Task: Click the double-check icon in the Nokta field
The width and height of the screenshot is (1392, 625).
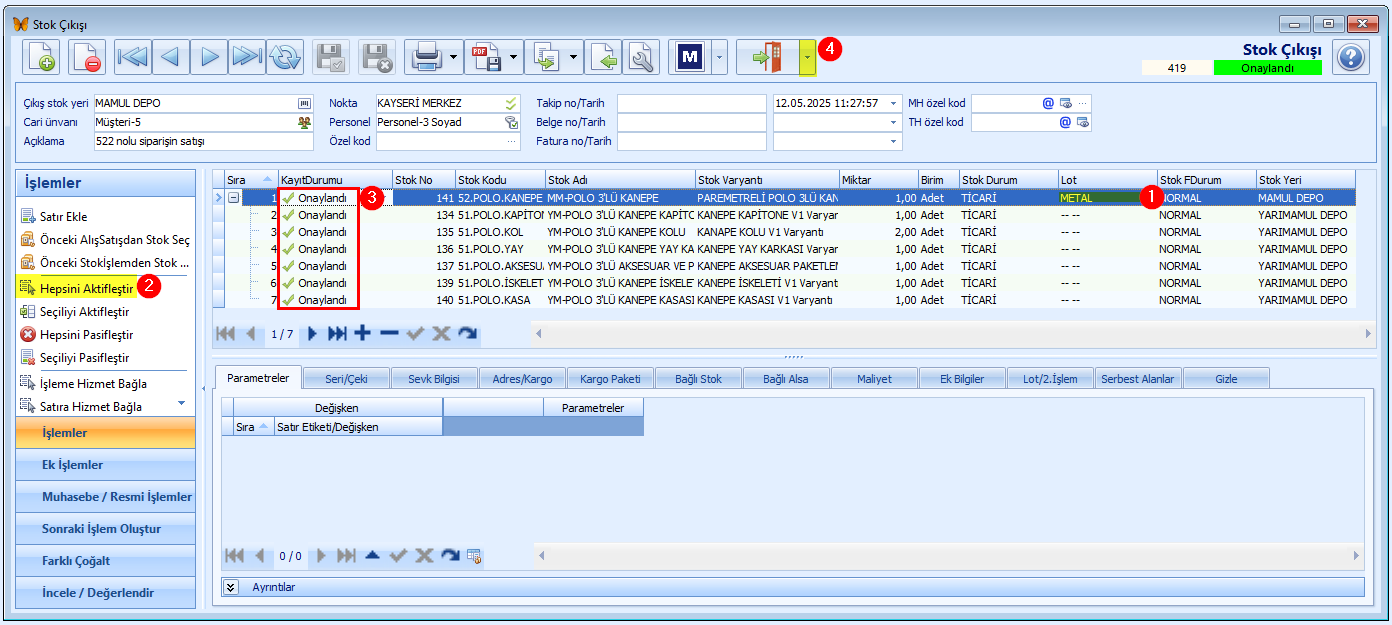Action: 512,103
